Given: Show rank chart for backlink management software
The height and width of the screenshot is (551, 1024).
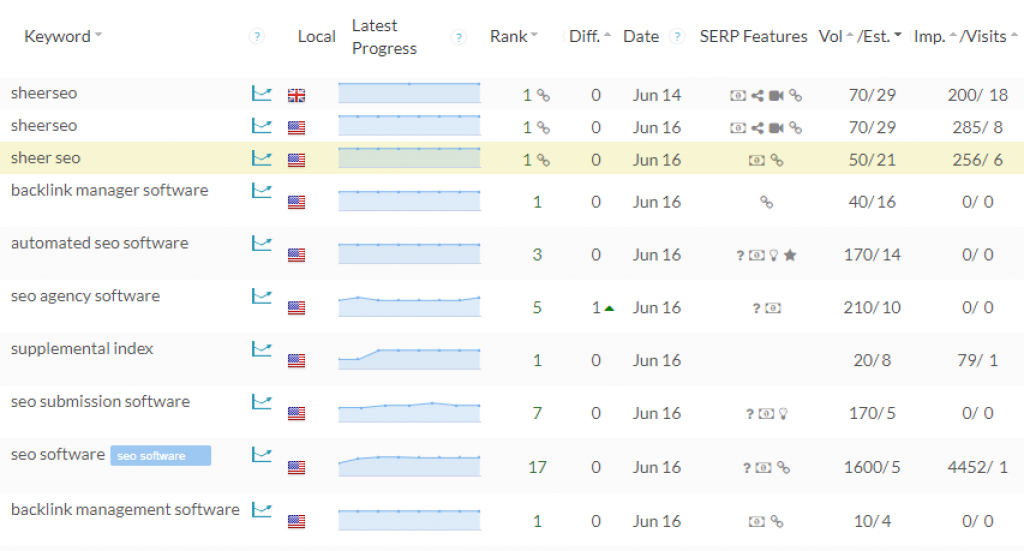Looking at the screenshot, I should pos(262,510).
